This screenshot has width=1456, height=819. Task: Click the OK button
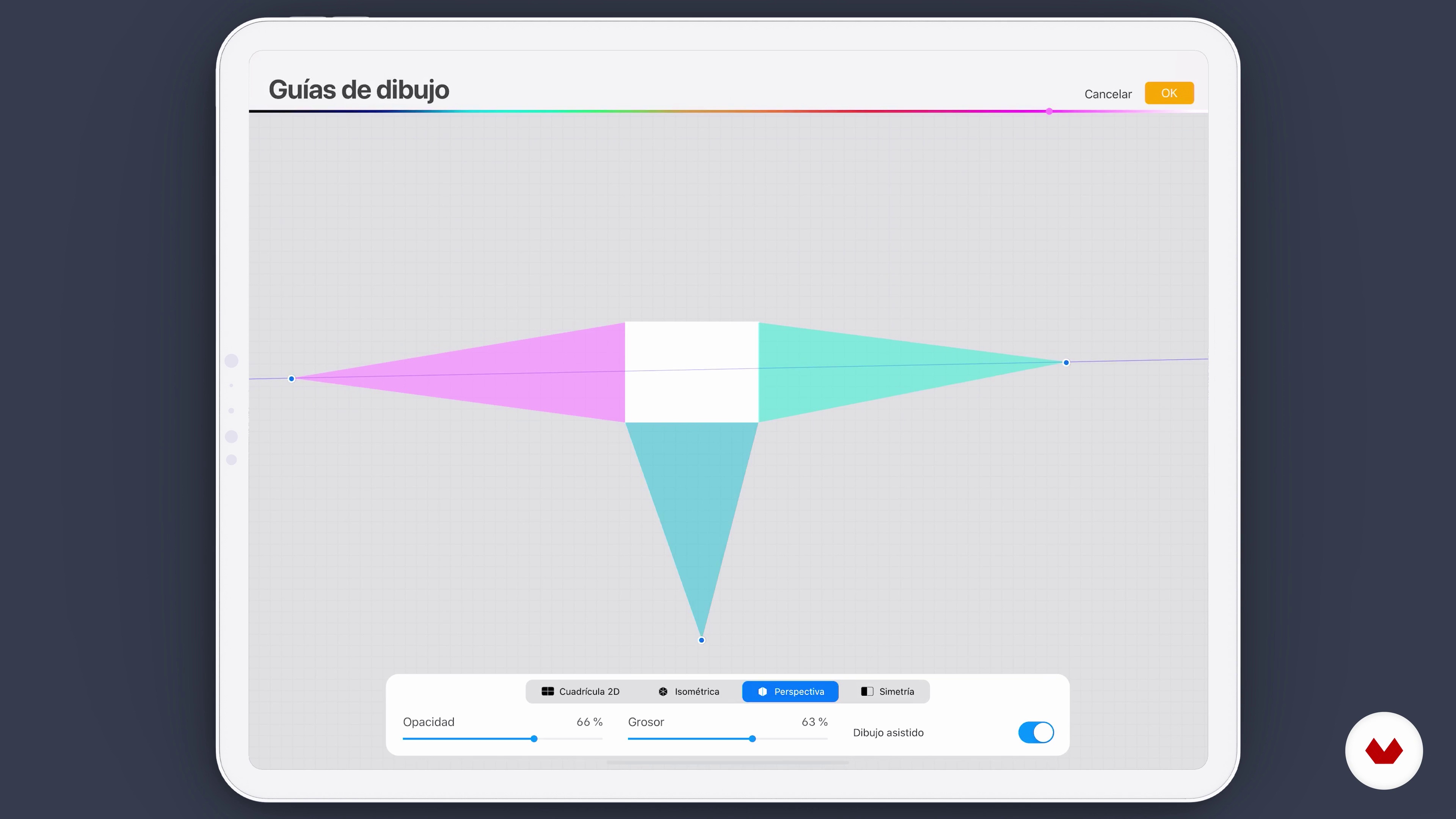click(1169, 93)
